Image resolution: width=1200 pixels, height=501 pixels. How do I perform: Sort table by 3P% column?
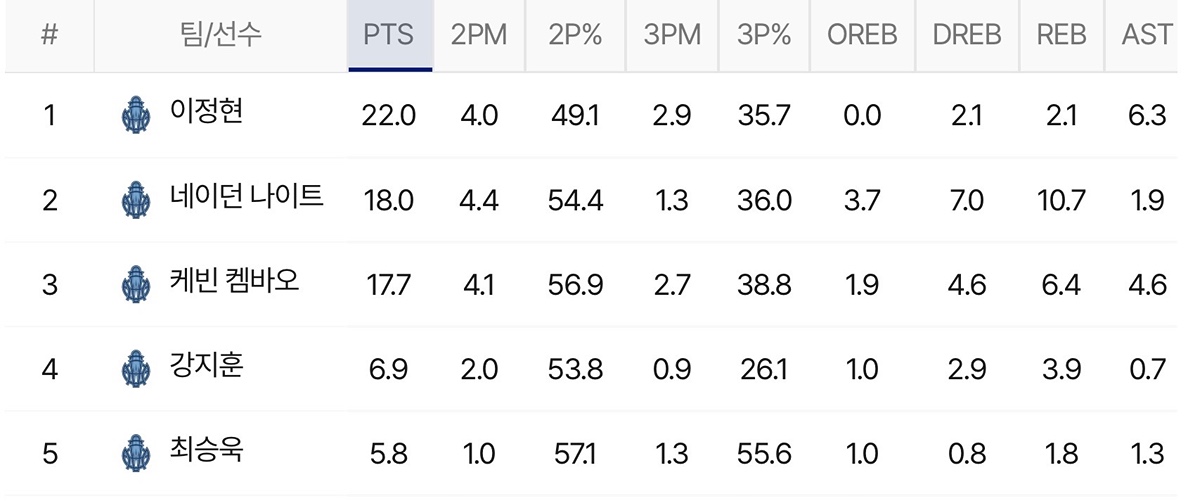click(x=764, y=35)
